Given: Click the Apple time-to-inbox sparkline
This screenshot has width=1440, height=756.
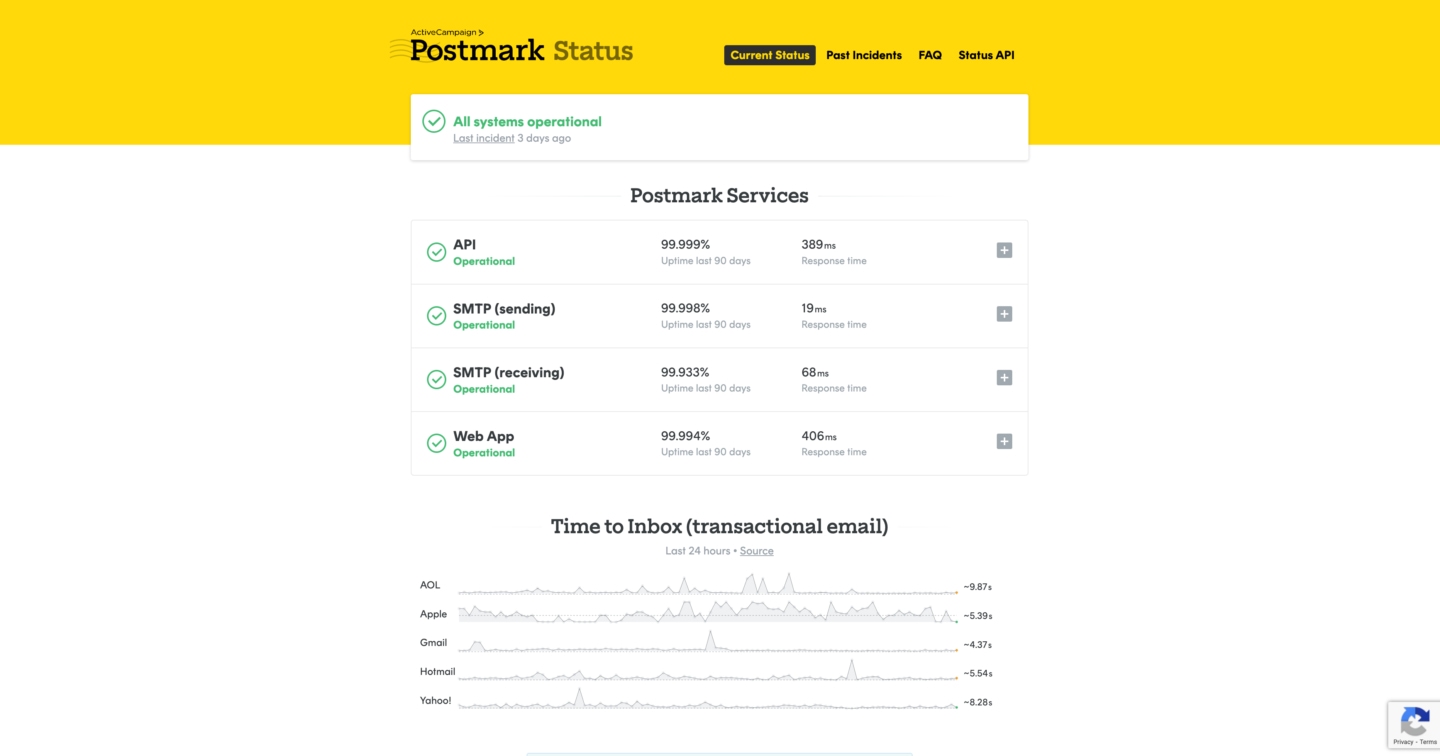Looking at the screenshot, I should coord(708,613).
